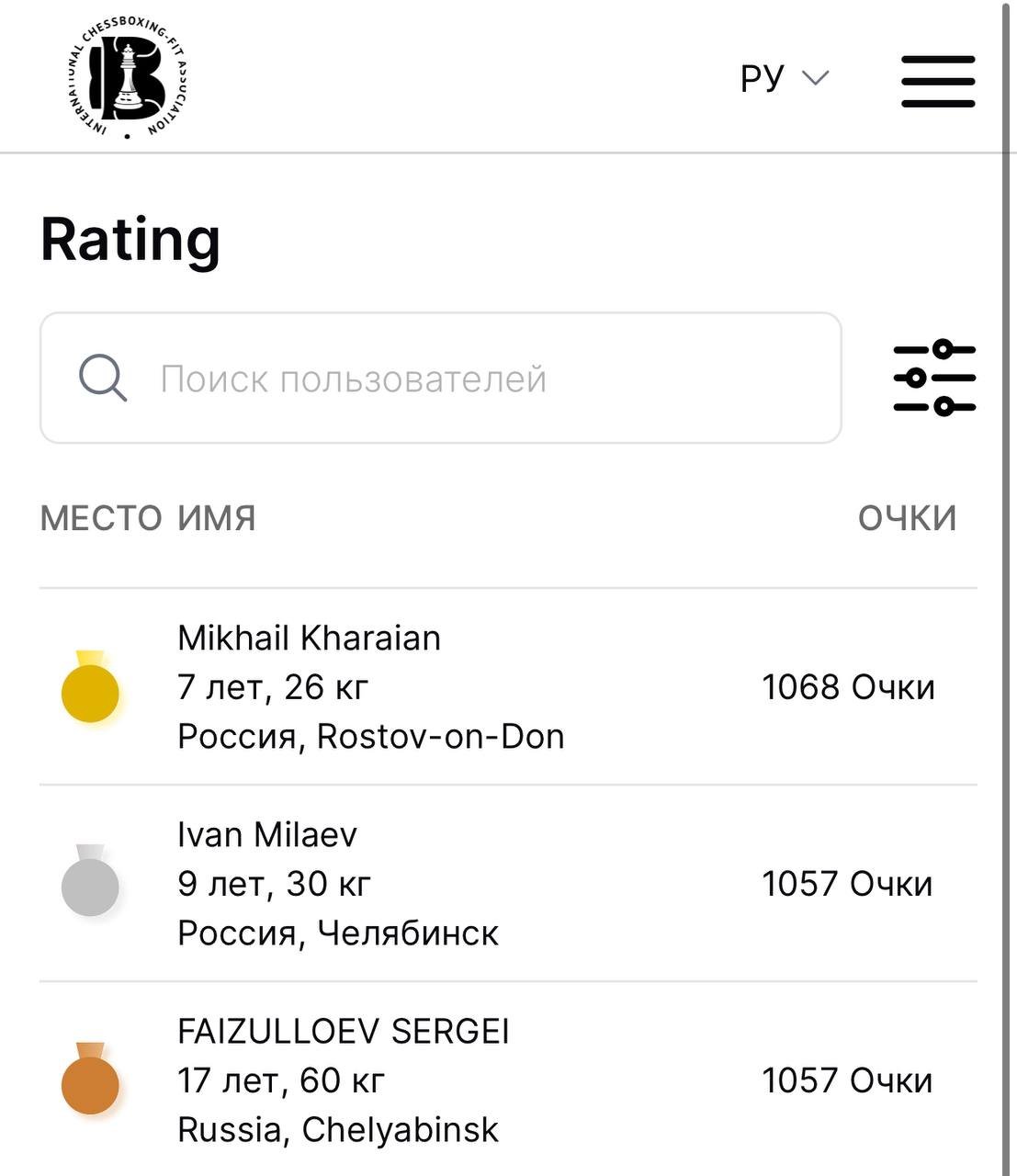Click the Chessboxing-Fit Association logo
This screenshot has height=1176, width=1017.
(128, 77)
